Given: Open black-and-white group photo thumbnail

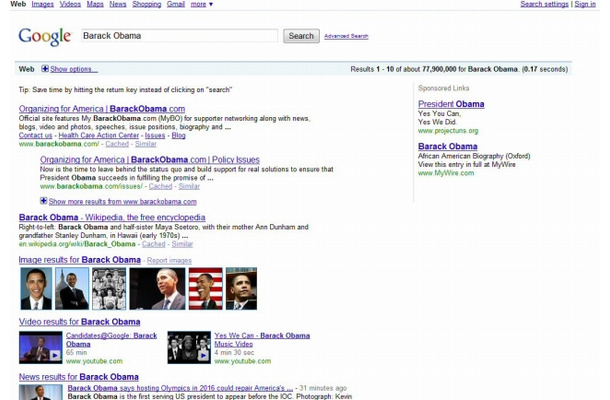Looking at the screenshot, I should [x=109, y=288].
